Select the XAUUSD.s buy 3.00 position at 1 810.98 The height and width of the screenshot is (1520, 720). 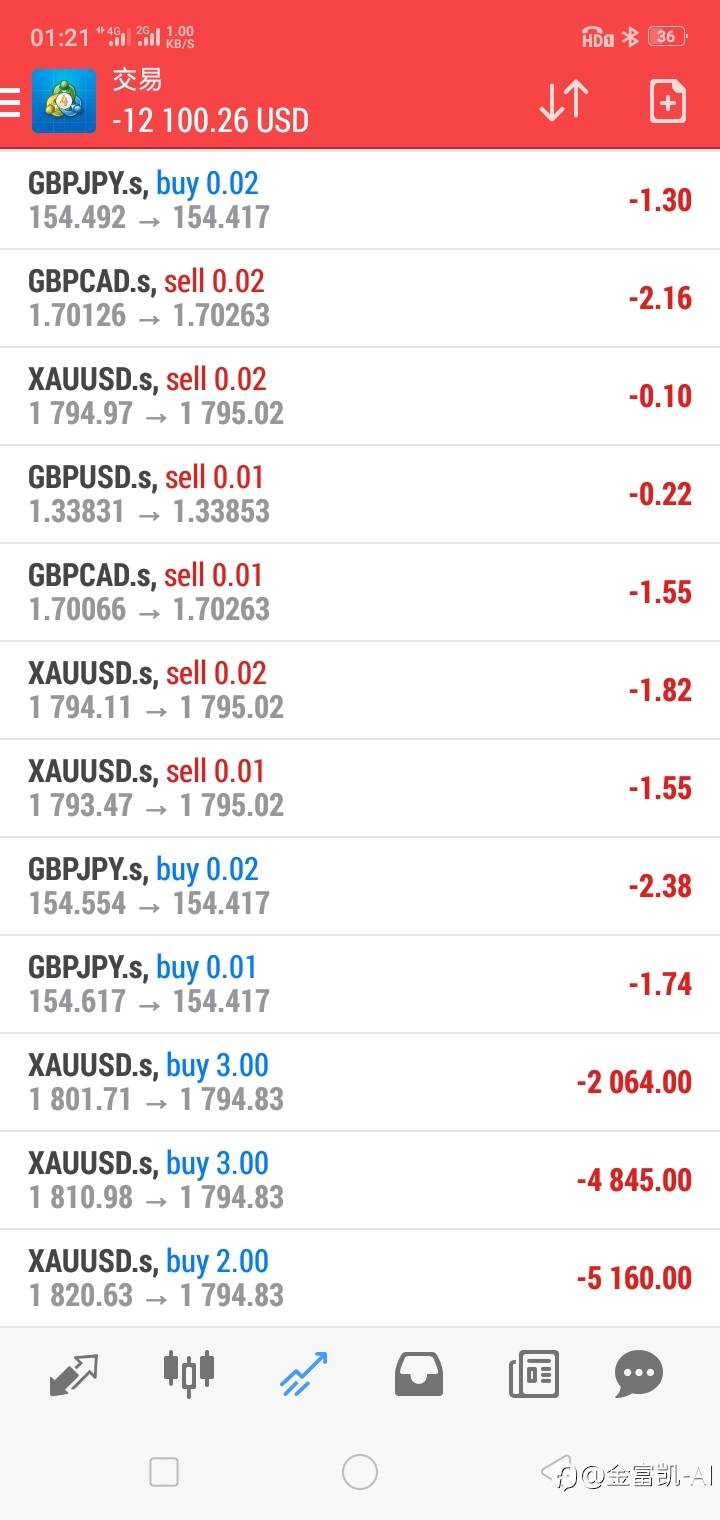point(360,1180)
